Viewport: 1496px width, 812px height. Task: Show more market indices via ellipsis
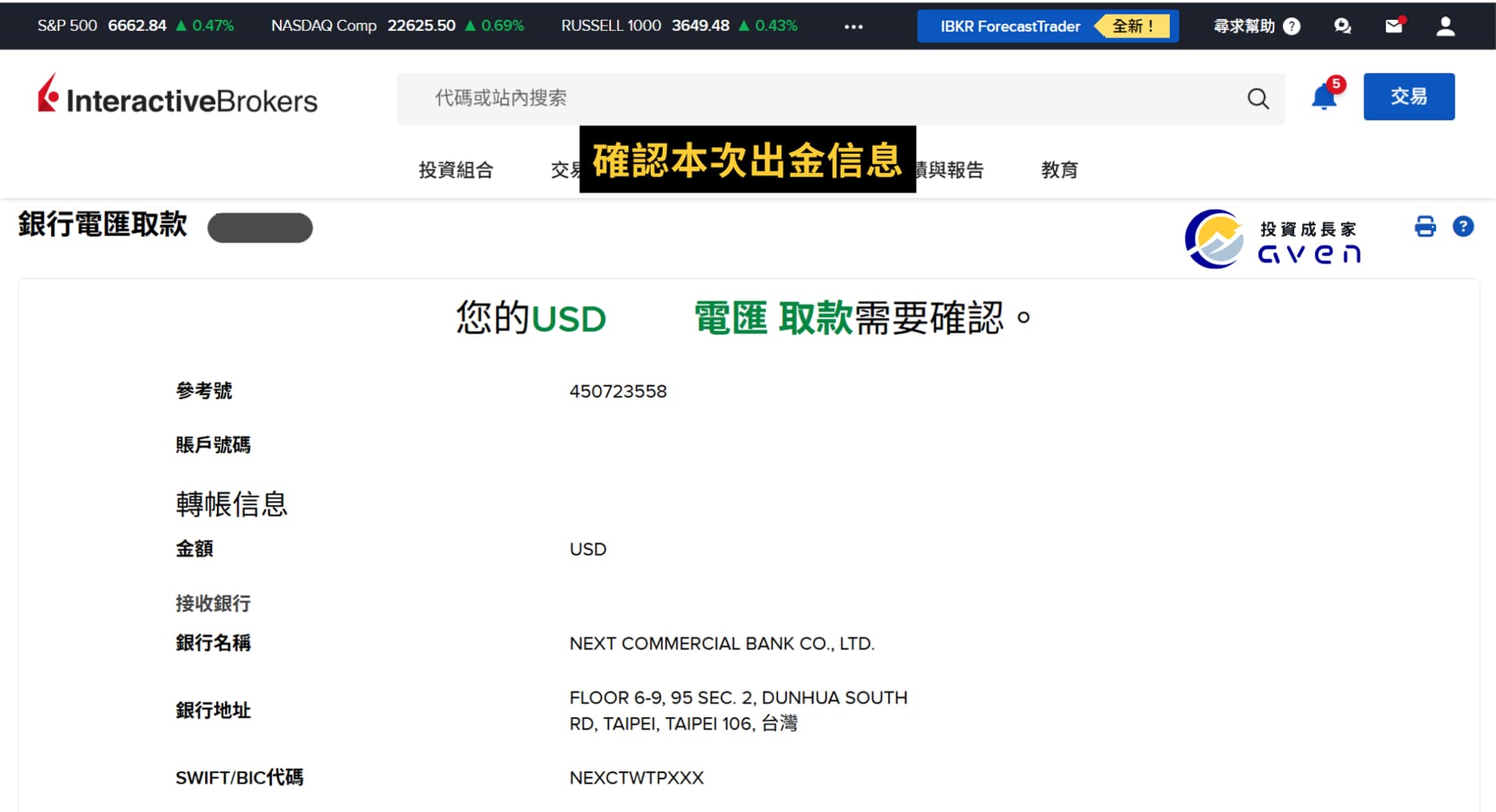(x=853, y=26)
